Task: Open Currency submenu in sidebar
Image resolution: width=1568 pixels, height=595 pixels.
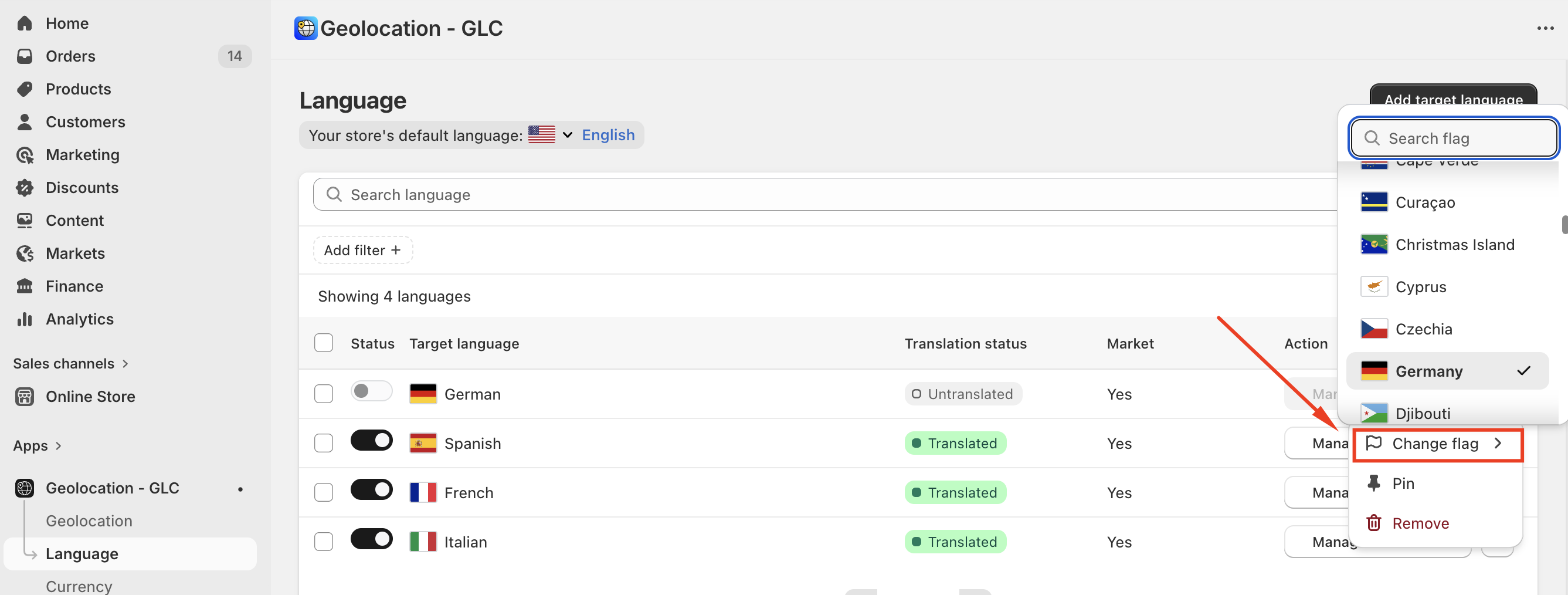Action: coord(79,586)
